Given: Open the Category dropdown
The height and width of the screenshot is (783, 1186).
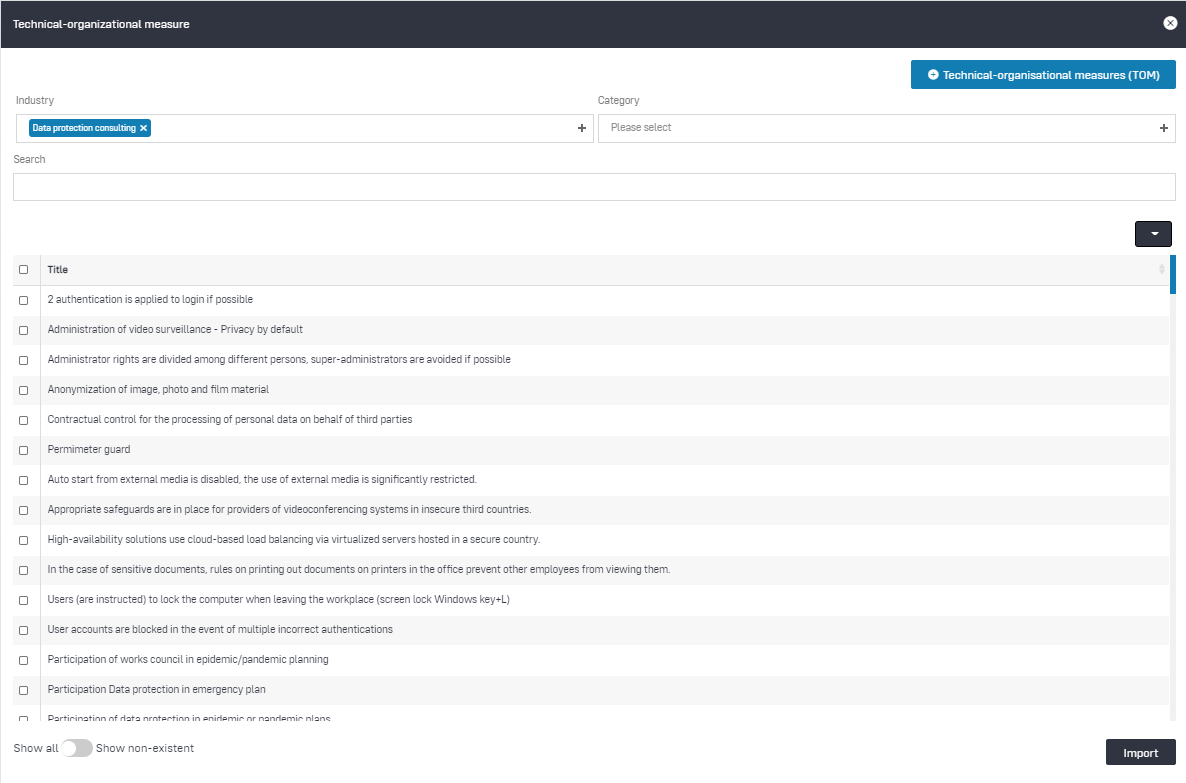Looking at the screenshot, I should tap(880, 128).
